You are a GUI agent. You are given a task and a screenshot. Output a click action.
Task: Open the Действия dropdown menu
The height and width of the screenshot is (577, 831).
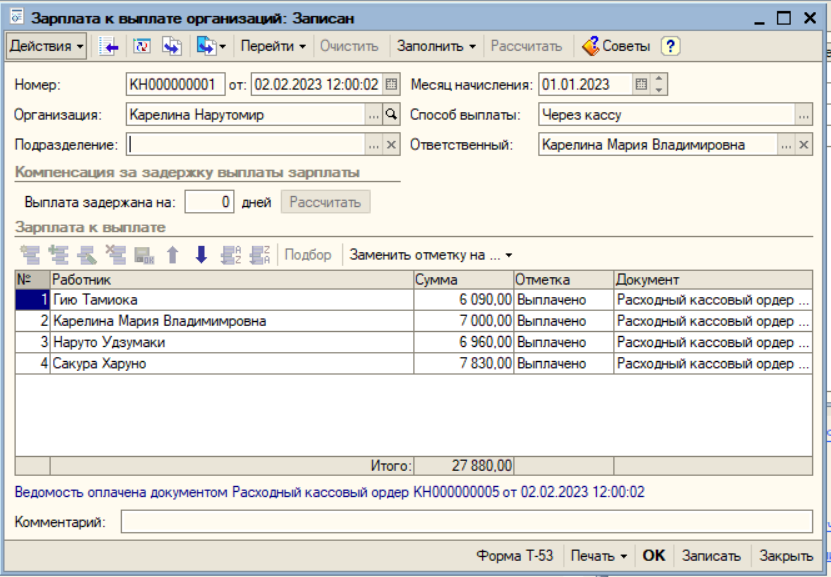click(46, 46)
